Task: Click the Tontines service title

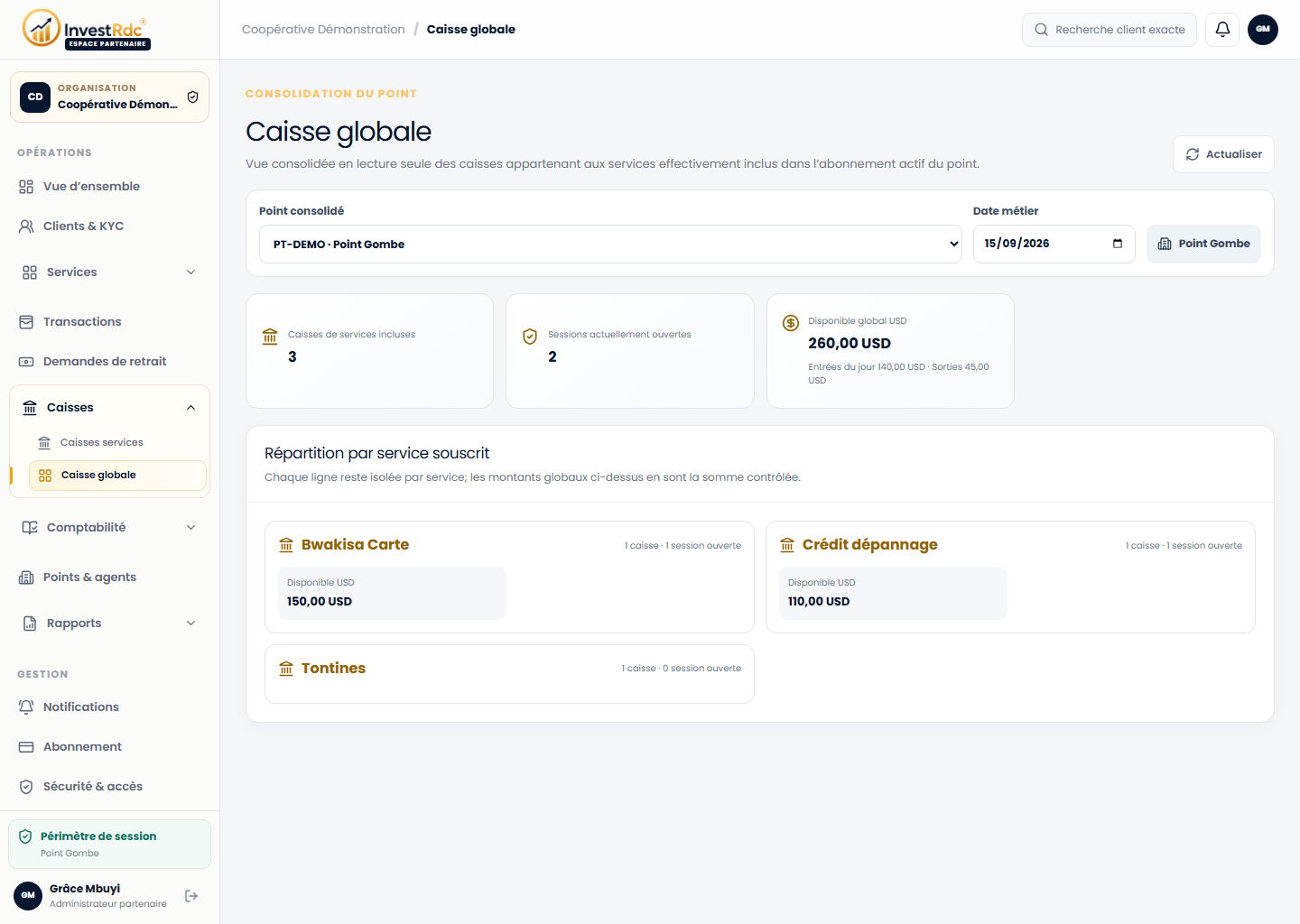Action: (x=333, y=669)
